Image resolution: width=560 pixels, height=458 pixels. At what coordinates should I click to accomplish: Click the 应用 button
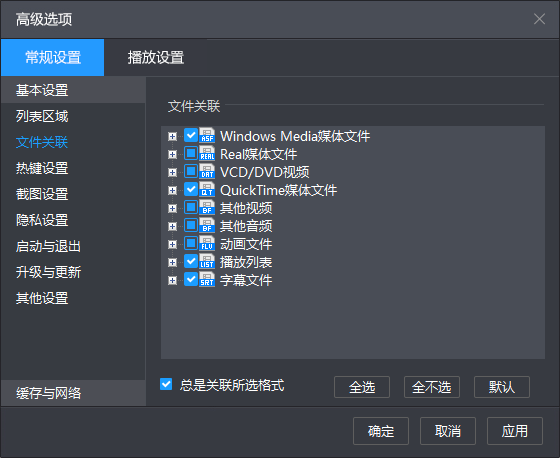click(x=515, y=431)
